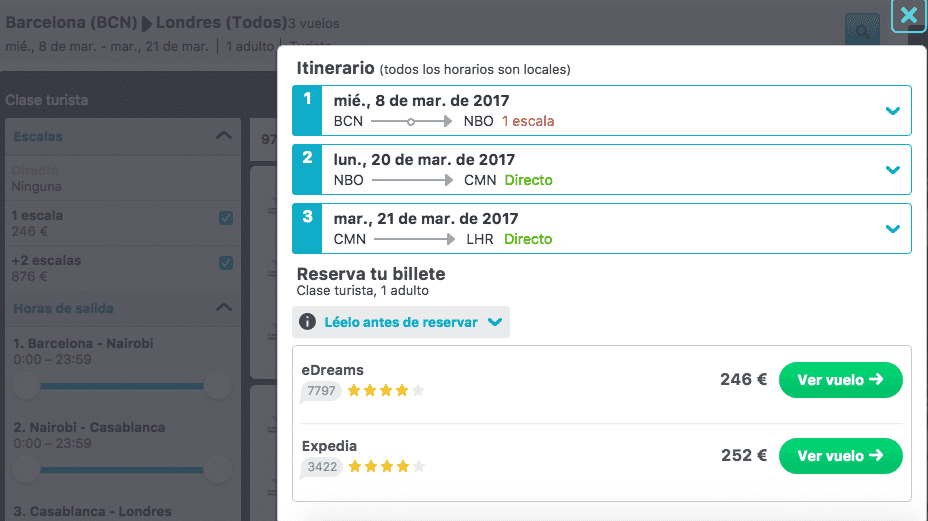Click 'mar., 21 de mar. de 2017' date heading
Image resolution: width=928 pixels, height=521 pixels.
click(426, 218)
